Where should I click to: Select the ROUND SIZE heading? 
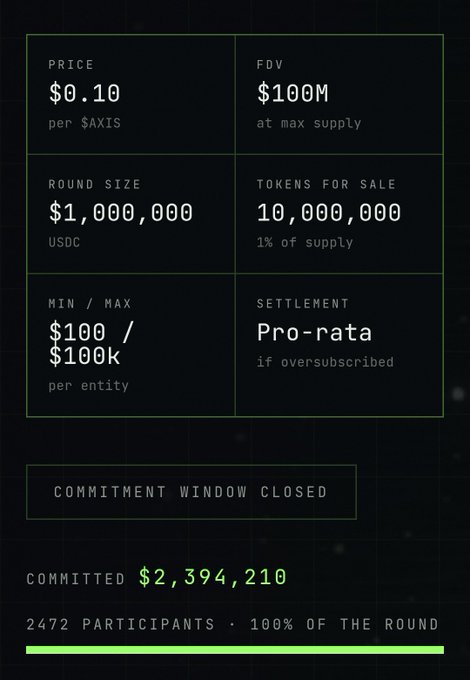(x=95, y=184)
